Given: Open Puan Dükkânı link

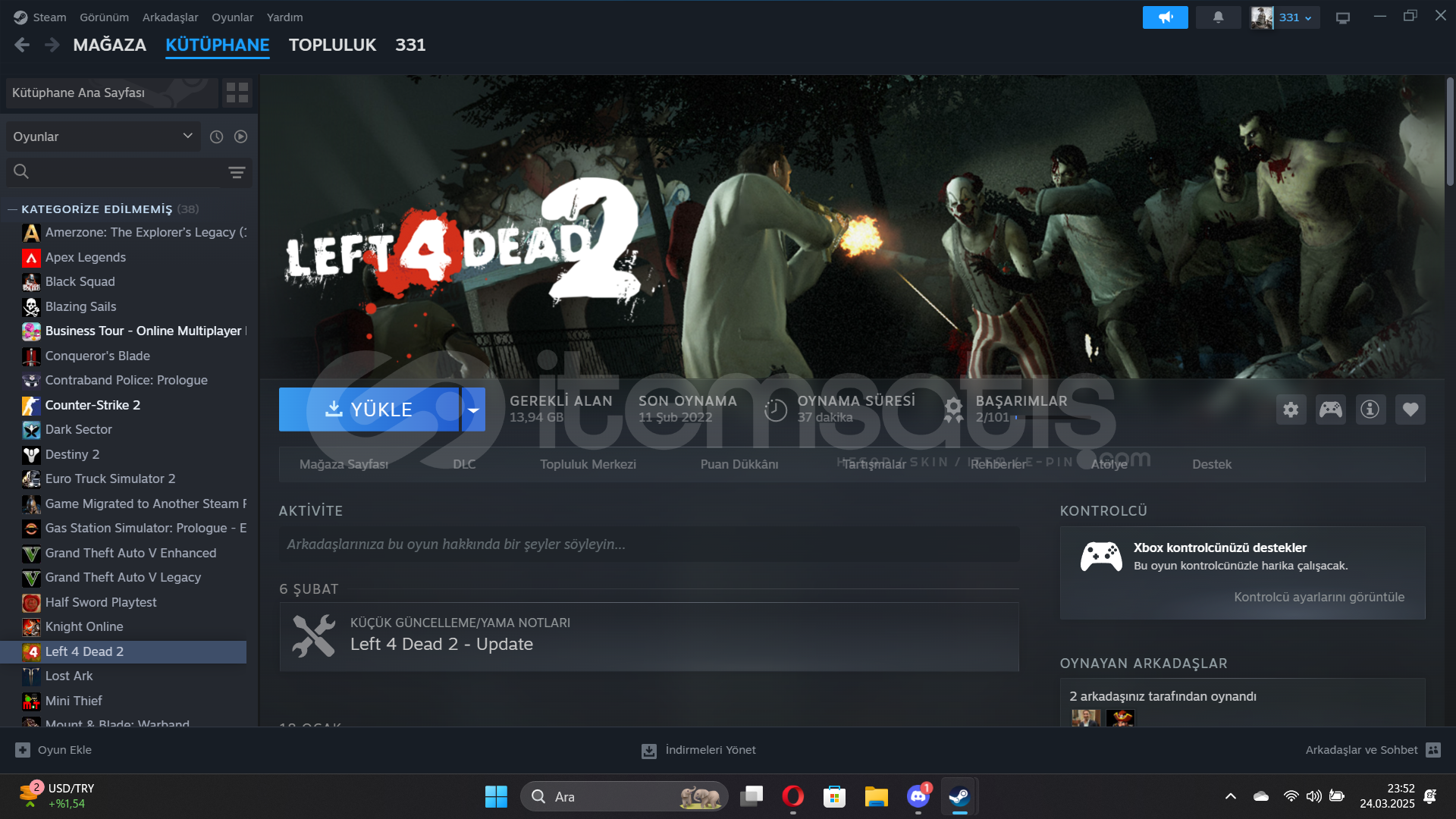Looking at the screenshot, I should (739, 464).
